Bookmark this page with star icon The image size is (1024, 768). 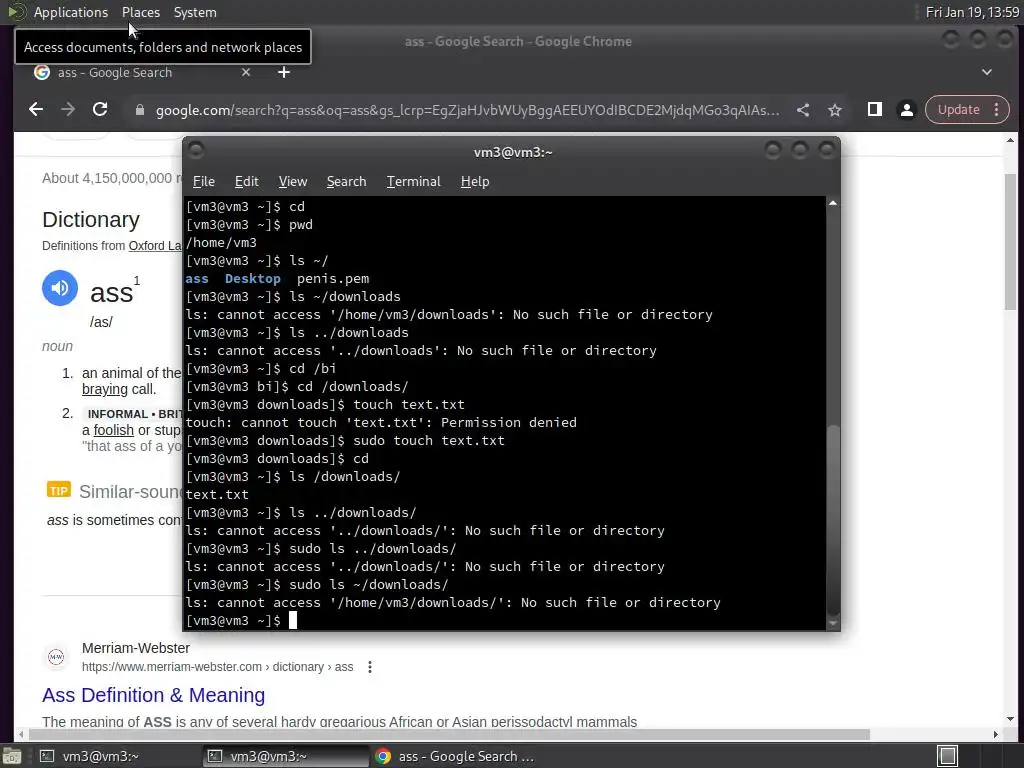click(835, 110)
